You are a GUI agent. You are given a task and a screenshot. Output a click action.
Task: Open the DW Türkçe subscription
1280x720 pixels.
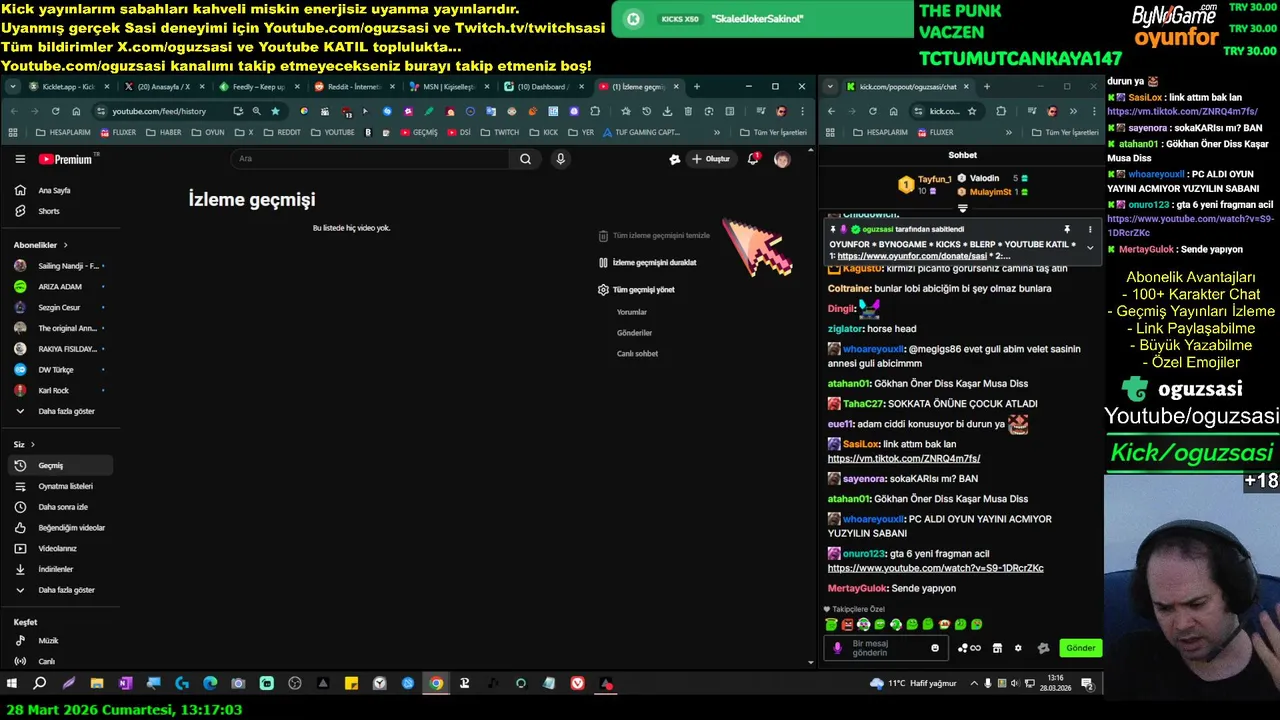pyautogui.click(x=60, y=370)
